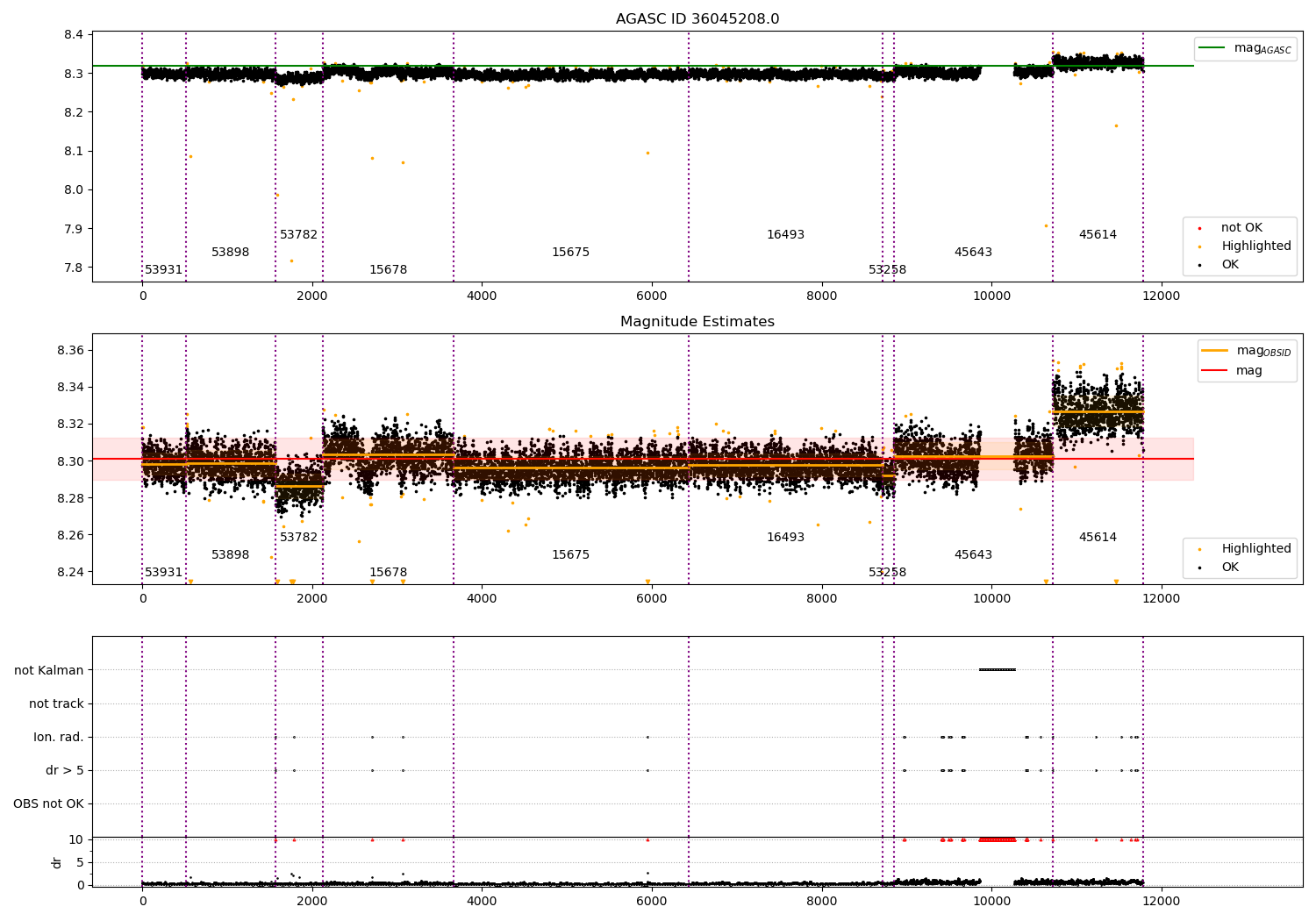Click obsid 45614 in Magnitude Estimates plot

pos(1098,538)
